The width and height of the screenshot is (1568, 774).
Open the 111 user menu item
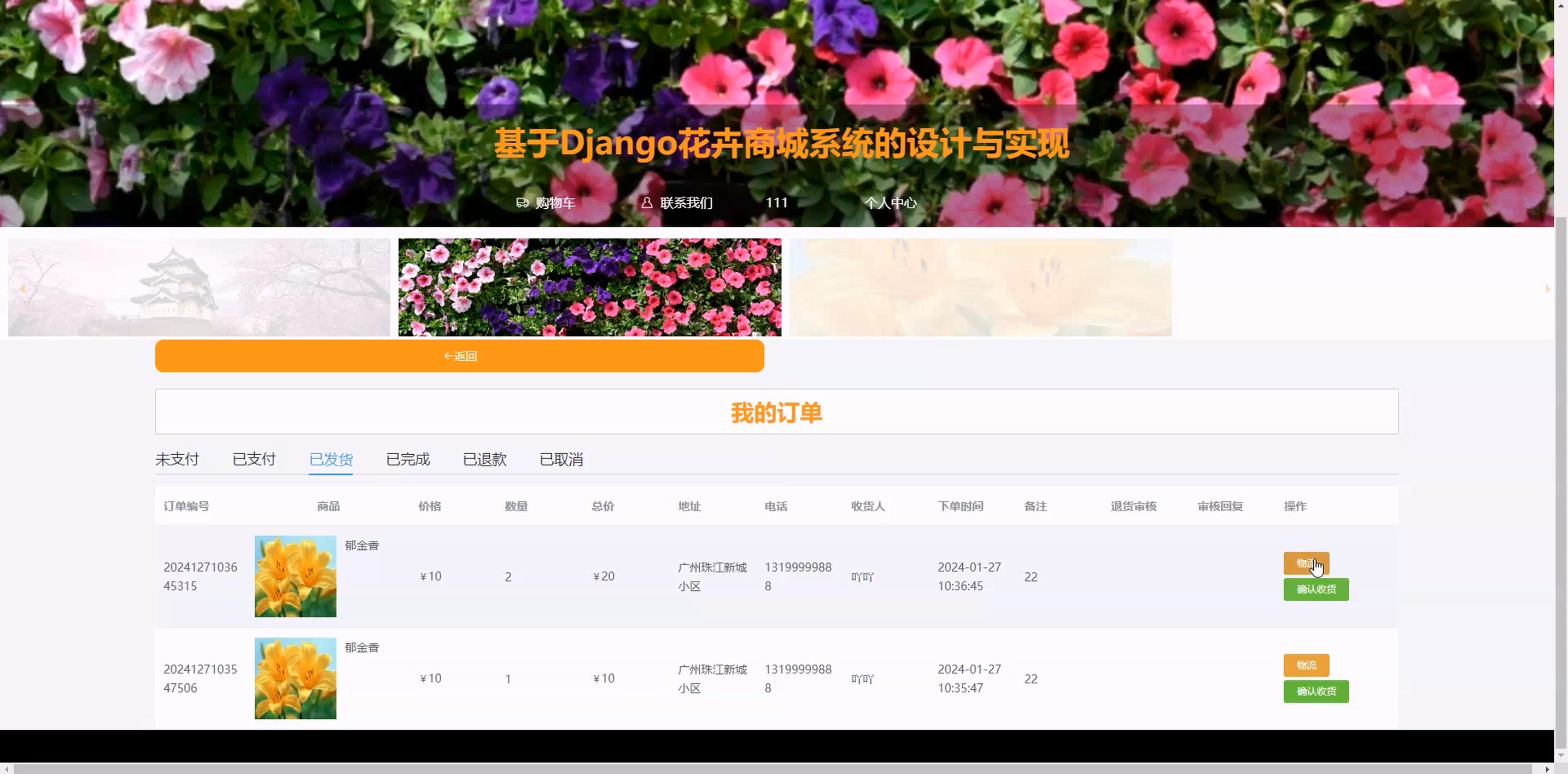click(x=776, y=203)
